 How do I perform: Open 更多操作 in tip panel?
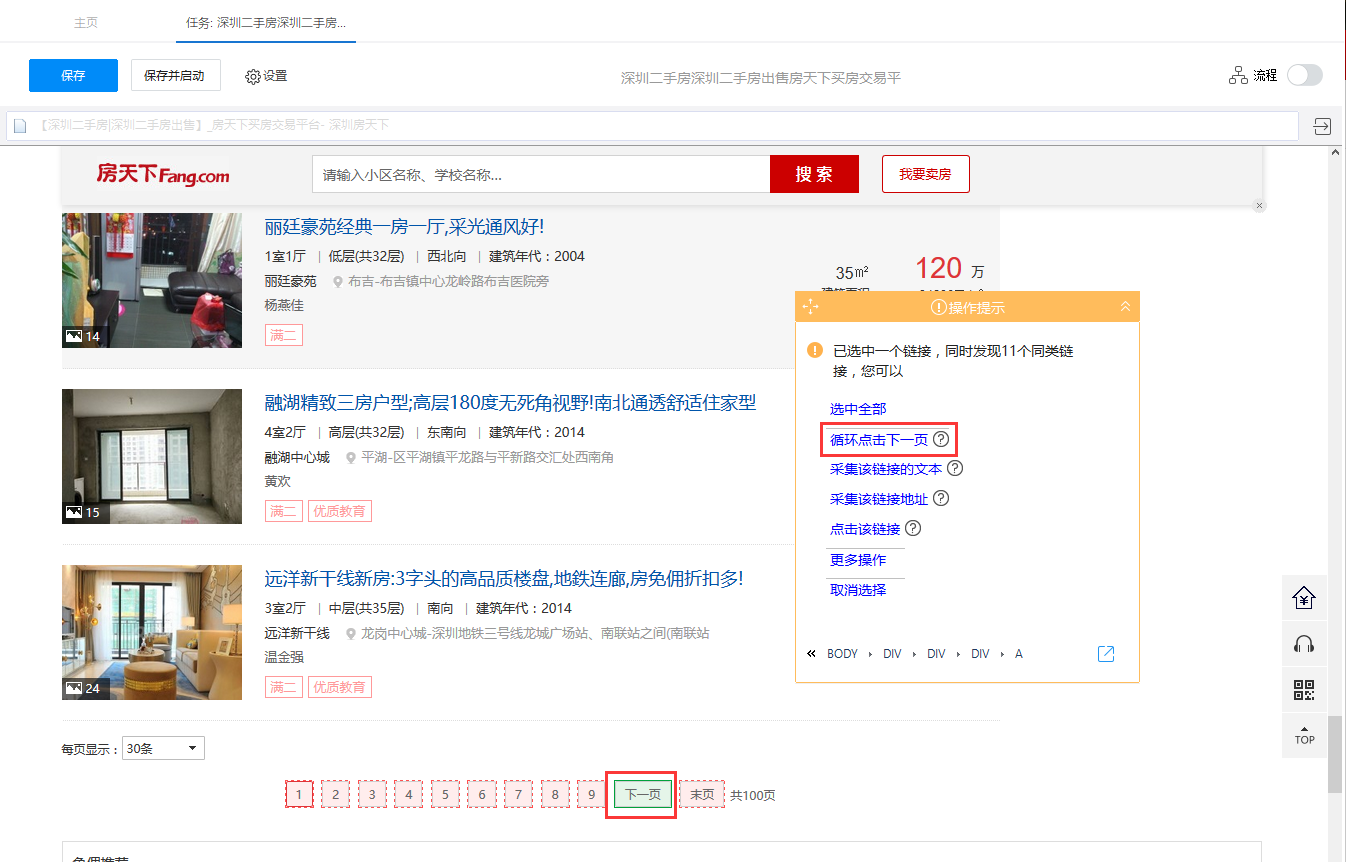[858, 560]
